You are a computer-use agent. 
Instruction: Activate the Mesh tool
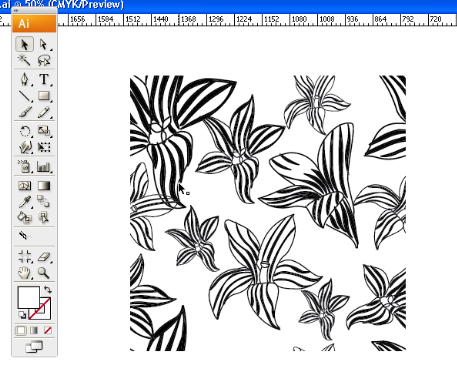point(24,185)
